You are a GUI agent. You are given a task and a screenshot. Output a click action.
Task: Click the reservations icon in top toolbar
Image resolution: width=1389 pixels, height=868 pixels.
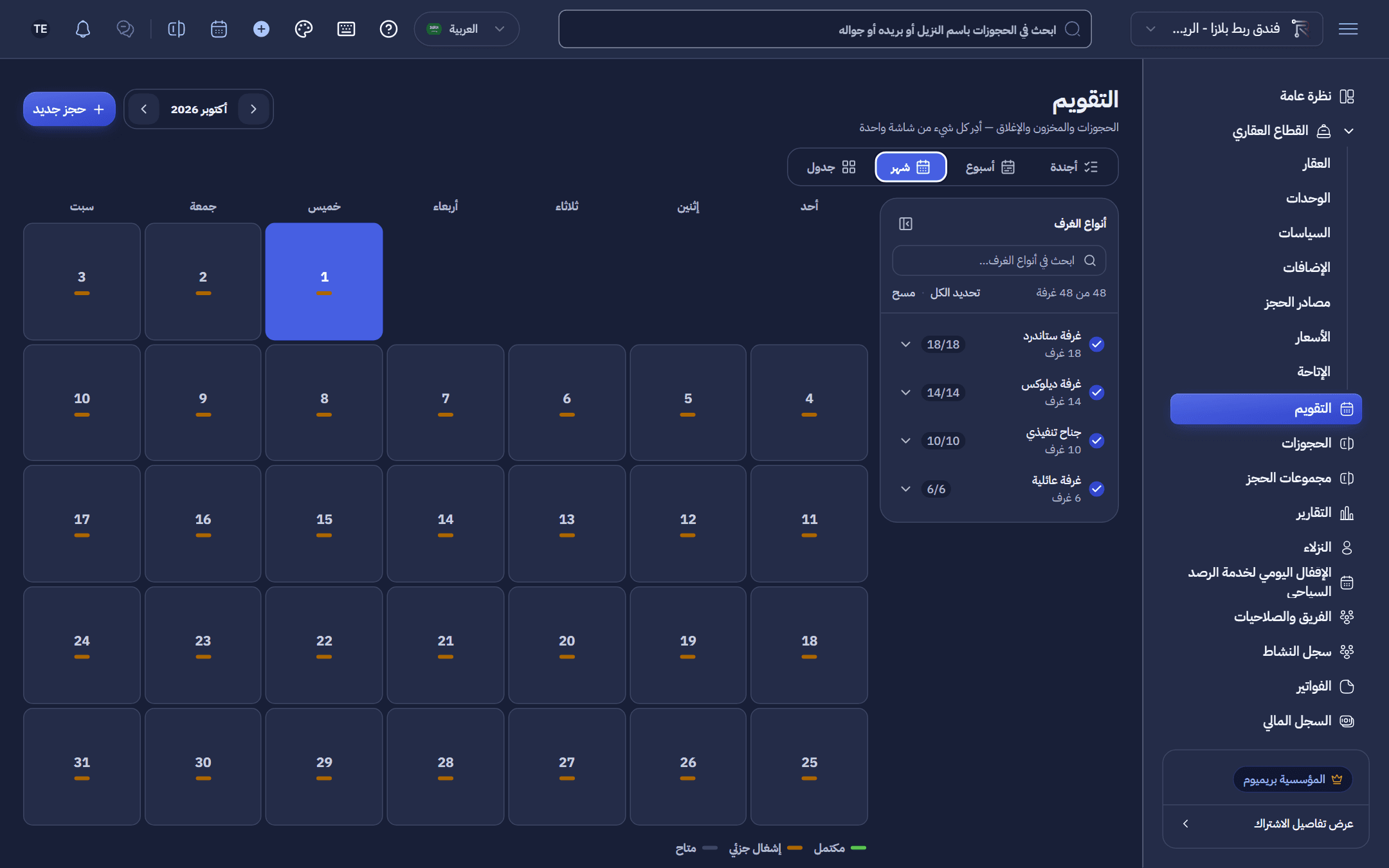176,29
